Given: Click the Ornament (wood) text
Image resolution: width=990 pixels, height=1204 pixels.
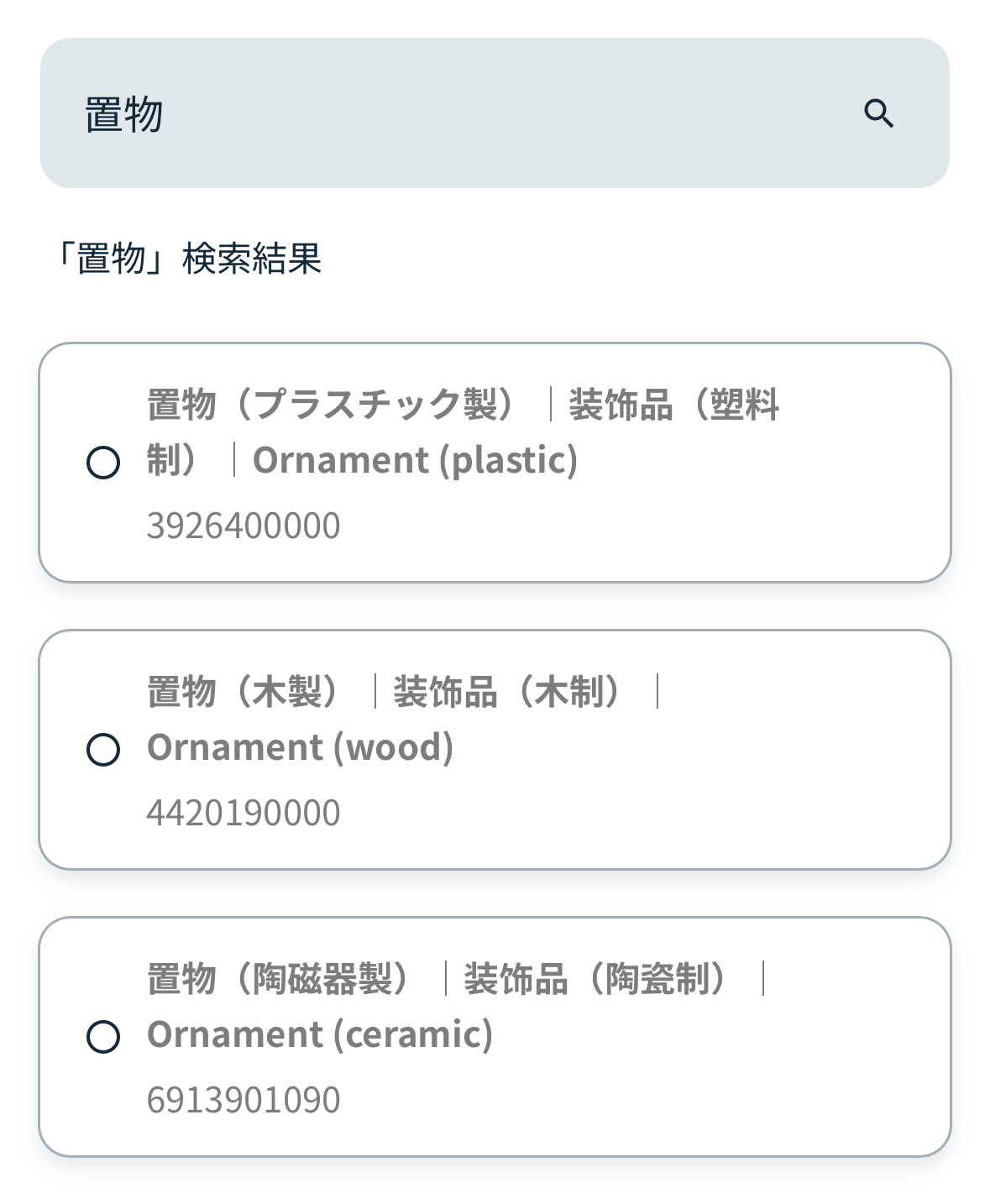Looking at the screenshot, I should pyautogui.click(x=300, y=747).
